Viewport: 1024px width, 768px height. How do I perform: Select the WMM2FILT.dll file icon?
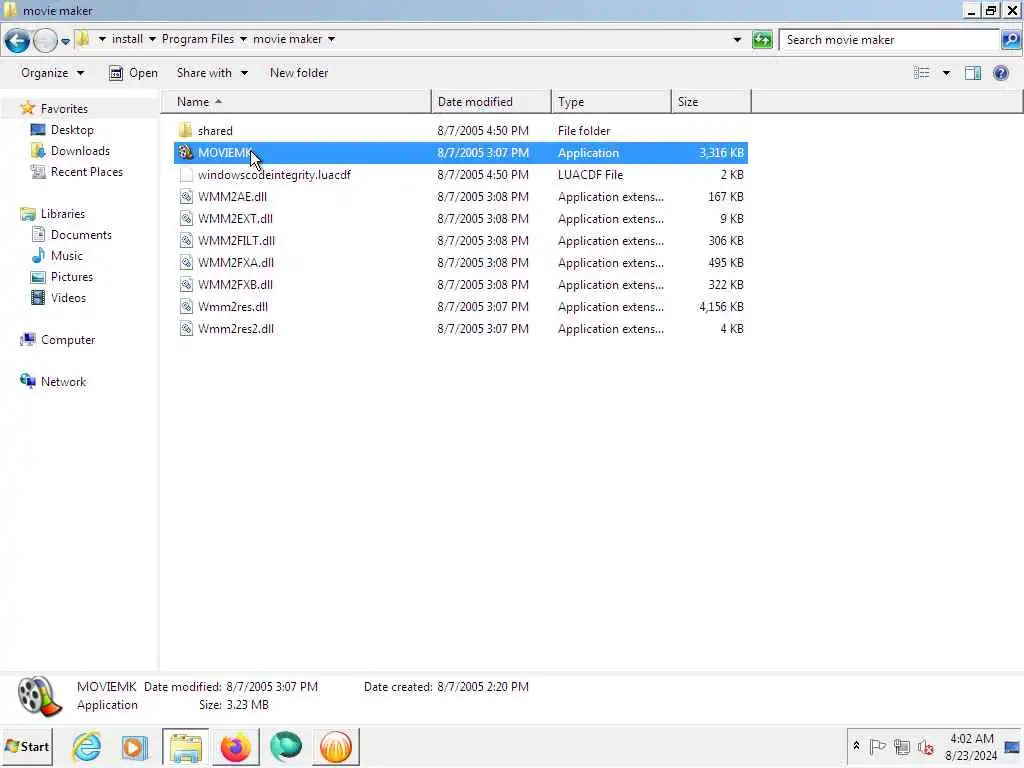(185, 240)
